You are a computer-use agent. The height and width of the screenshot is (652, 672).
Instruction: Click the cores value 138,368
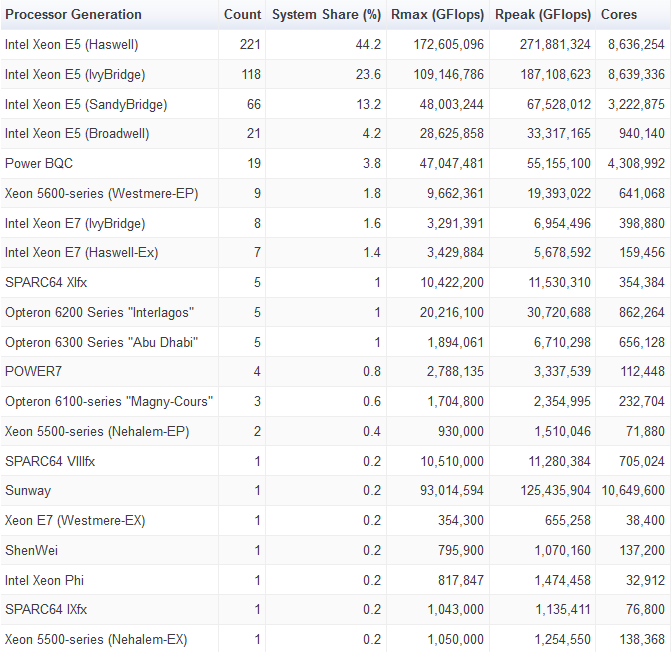tap(642, 640)
